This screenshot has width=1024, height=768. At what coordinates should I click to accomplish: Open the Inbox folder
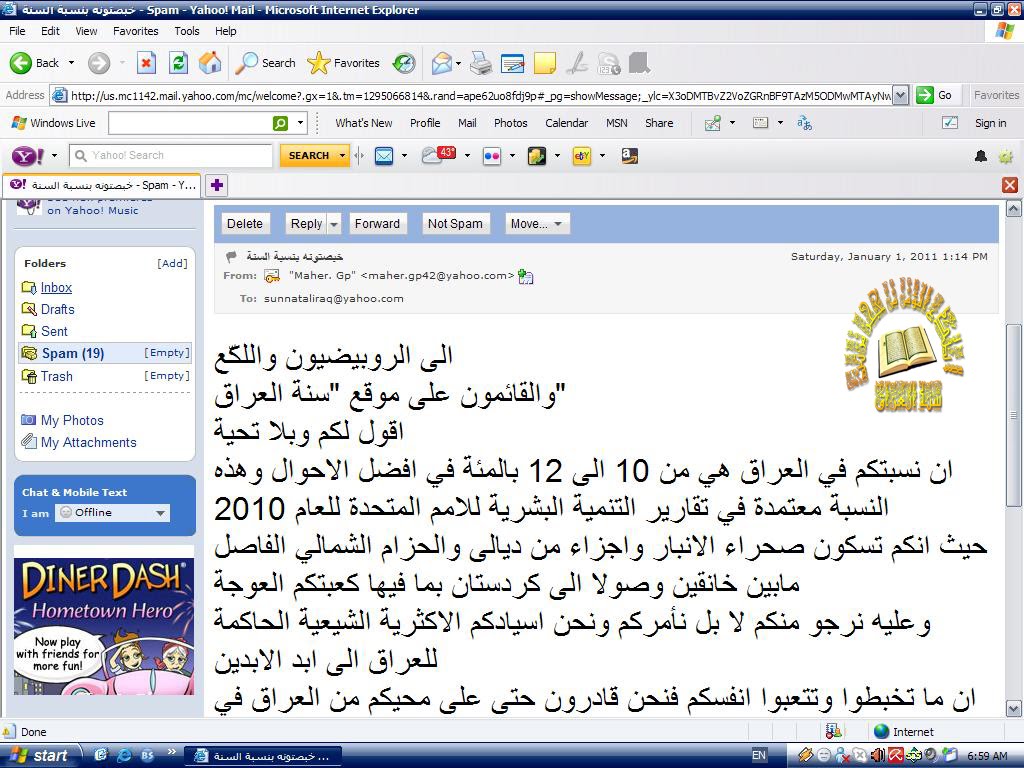[x=56, y=287]
